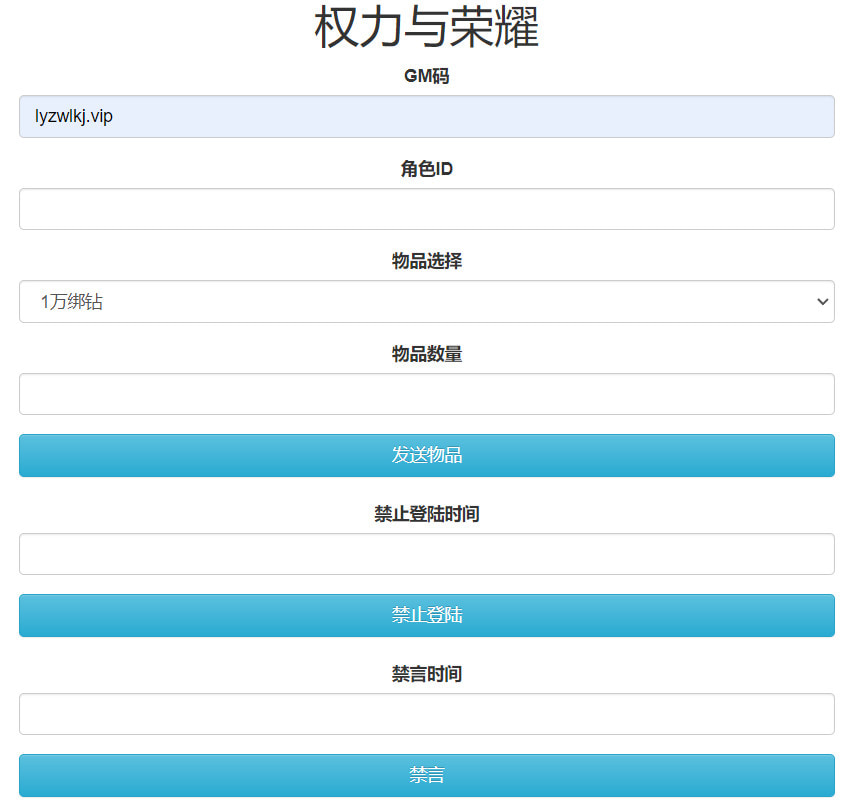Focus the 物品数量 input field
The height and width of the screenshot is (808, 860).
coord(426,394)
